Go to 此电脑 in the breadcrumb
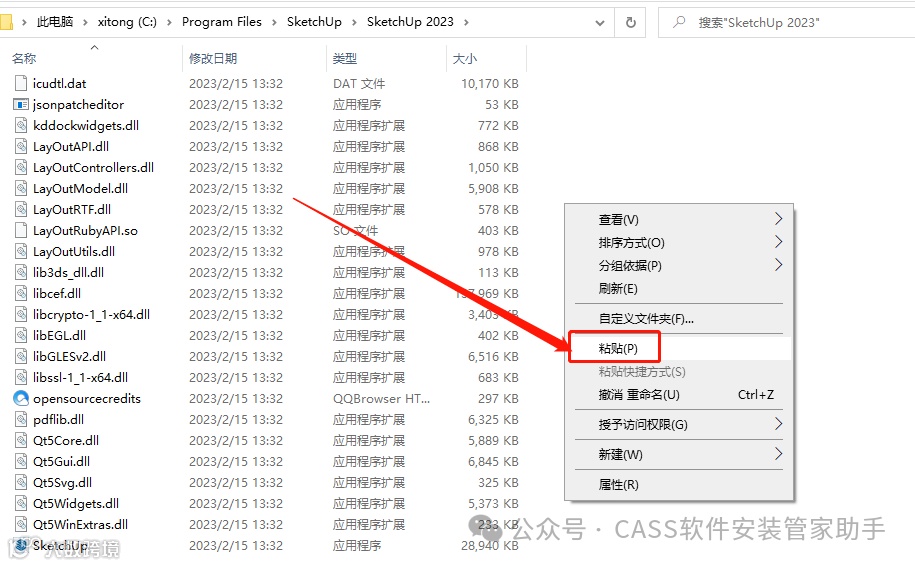 point(55,22)
